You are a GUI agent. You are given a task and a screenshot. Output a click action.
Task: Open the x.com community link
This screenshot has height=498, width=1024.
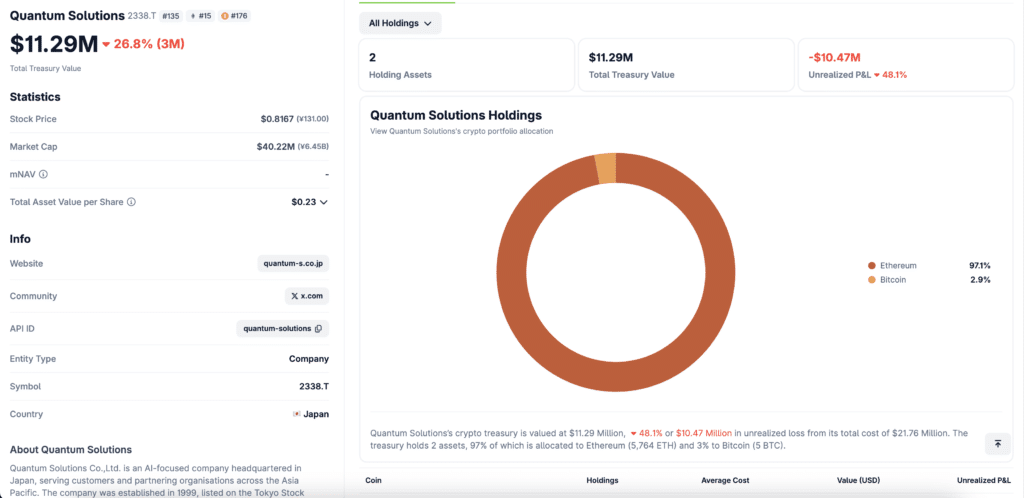307,296
